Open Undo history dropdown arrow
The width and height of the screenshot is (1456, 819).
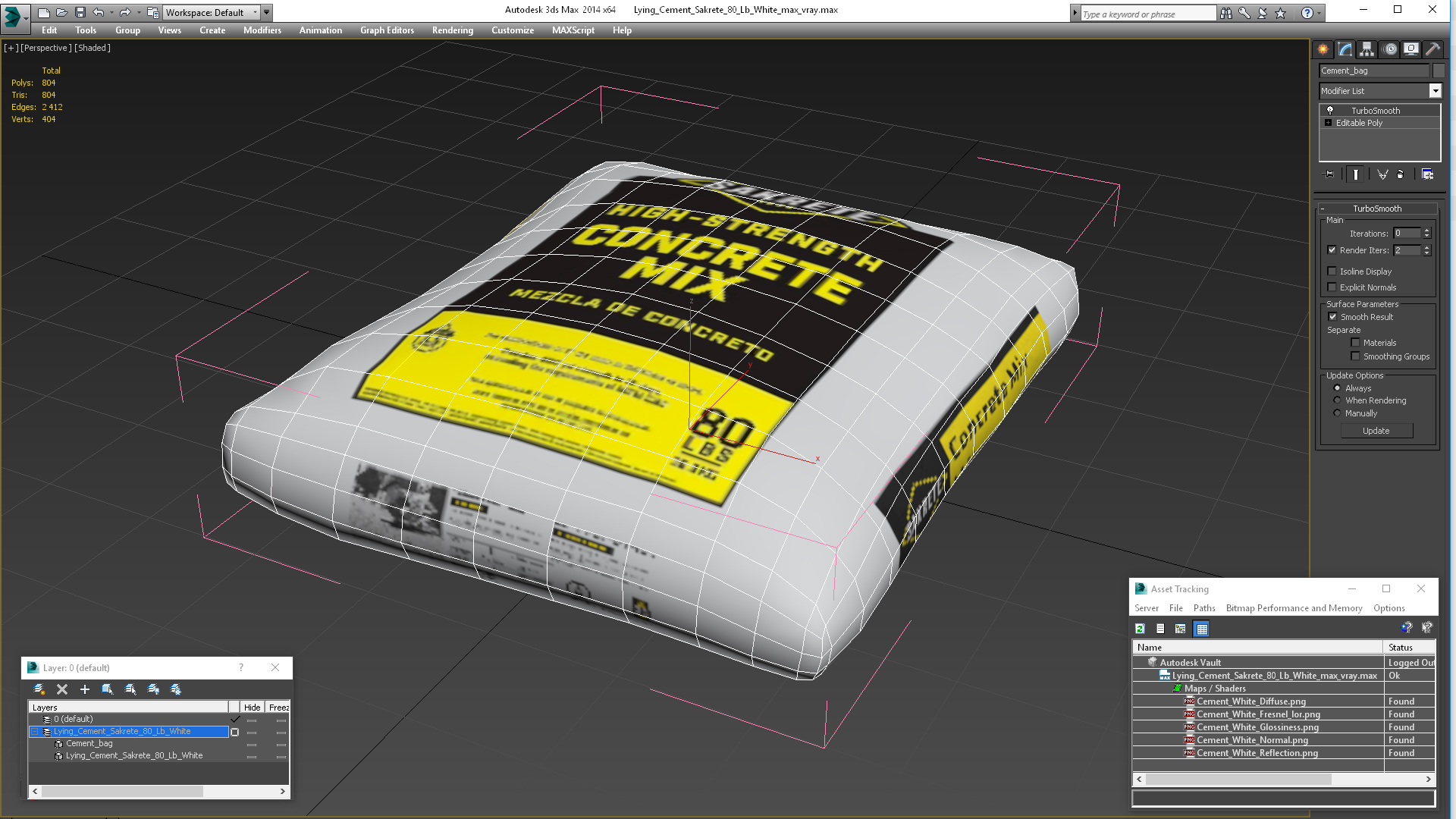111,12
